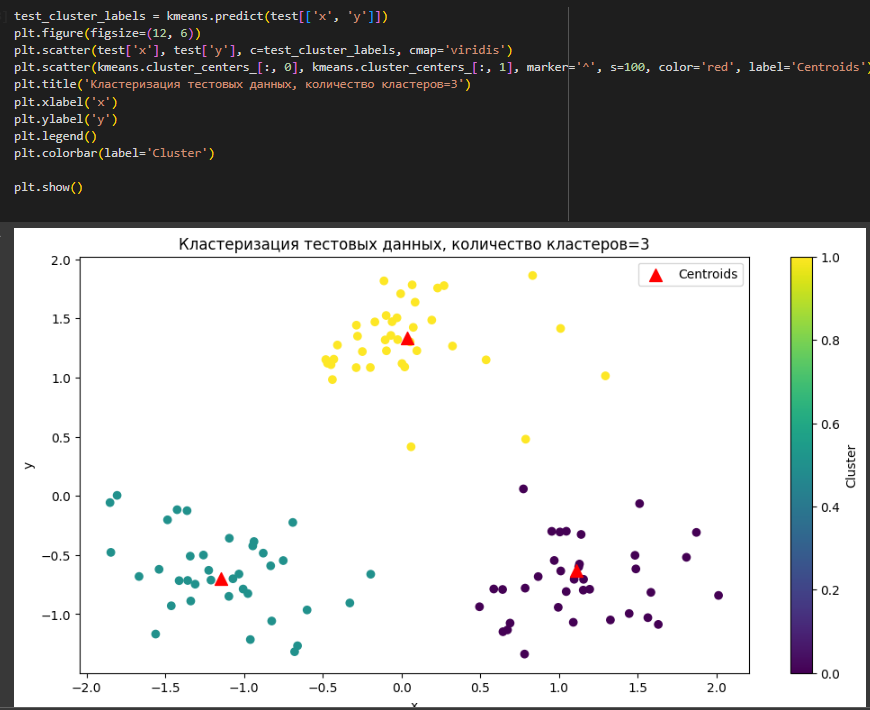The height and width of the screenshot is (710, 870).
Task: Click the 'viridis' string in the scatter call
Action: pos(475,50)
